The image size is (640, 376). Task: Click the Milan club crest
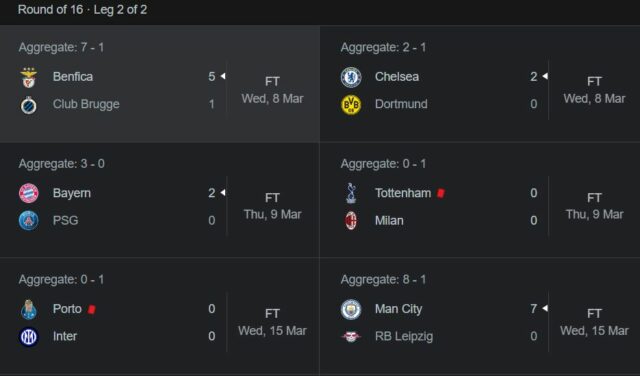(x=351, y=221)
